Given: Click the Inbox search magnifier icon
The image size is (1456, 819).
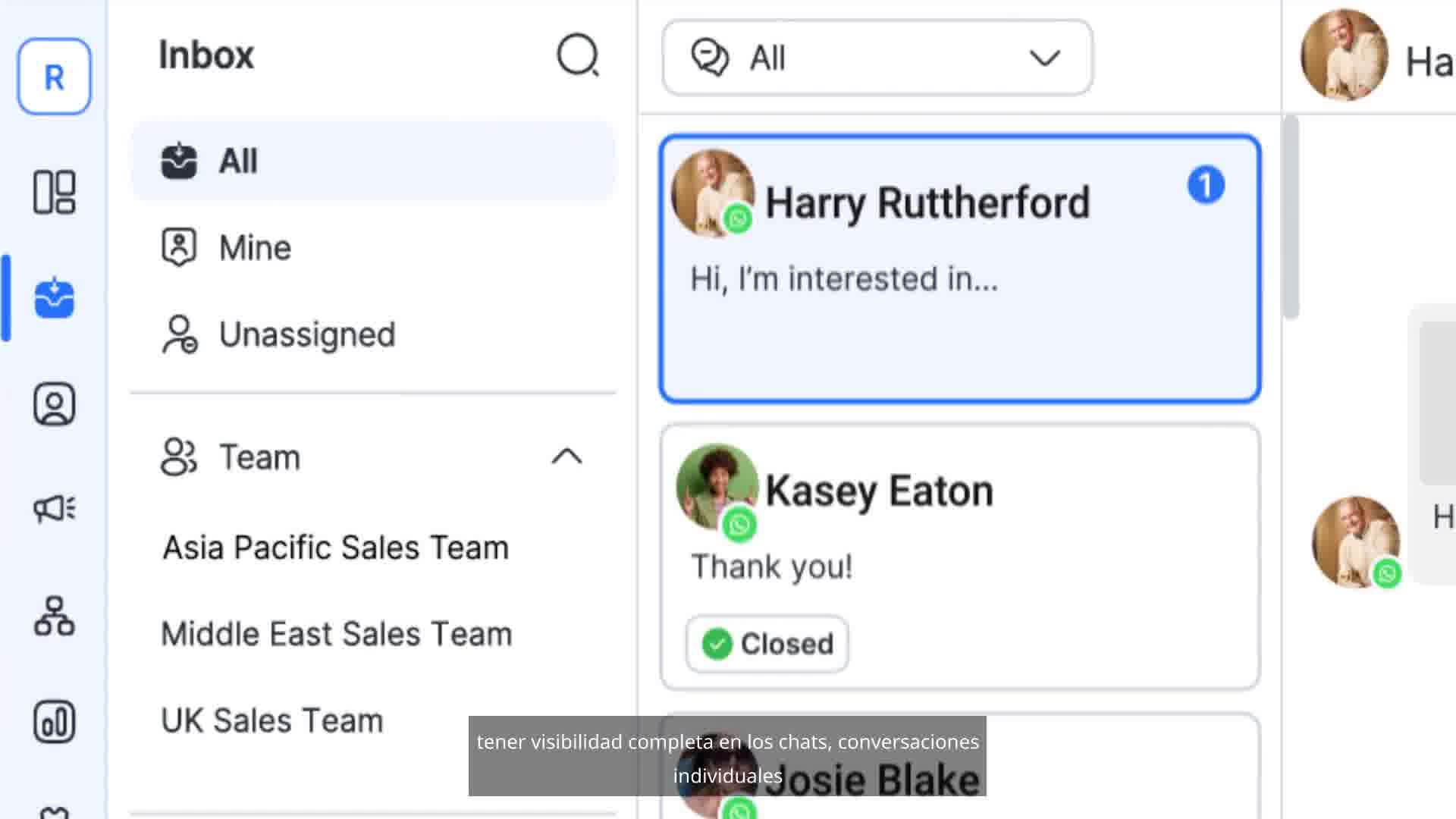Looking at the screenshot, I should [x=578, y=55].
